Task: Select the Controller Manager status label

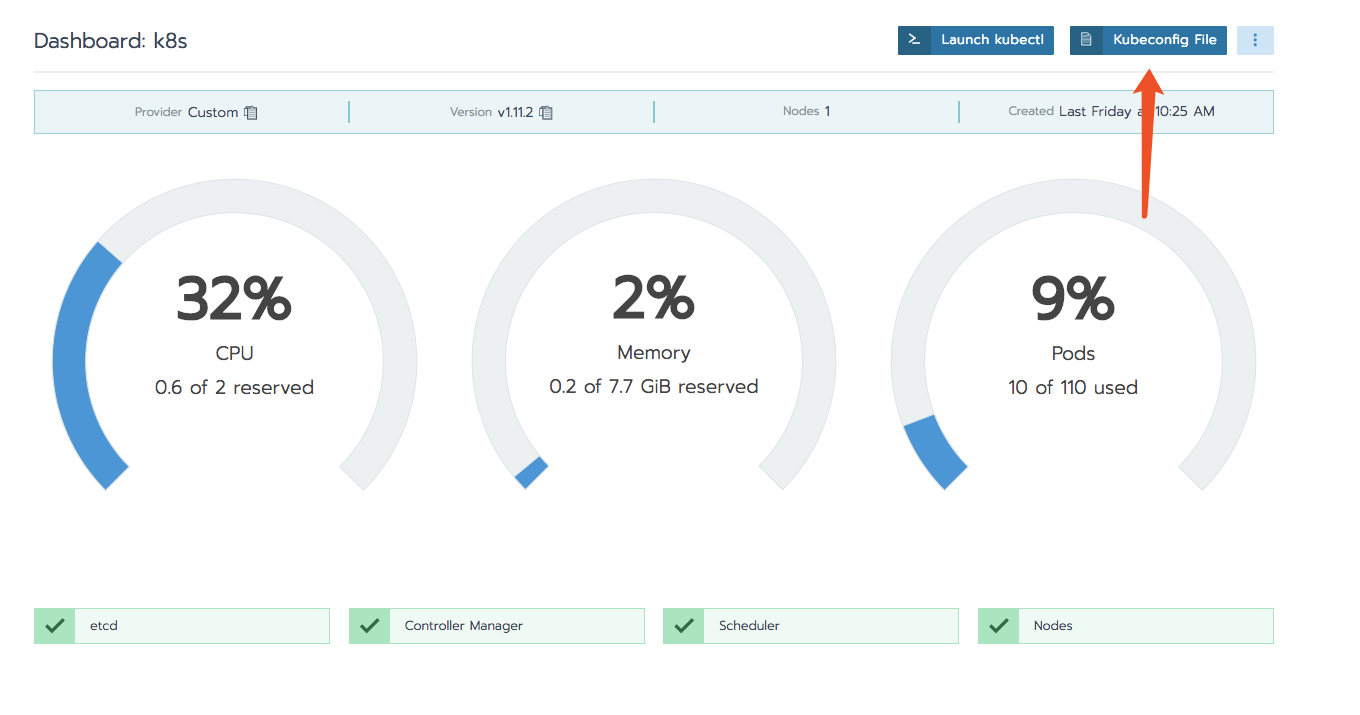Action: [463, 626]
